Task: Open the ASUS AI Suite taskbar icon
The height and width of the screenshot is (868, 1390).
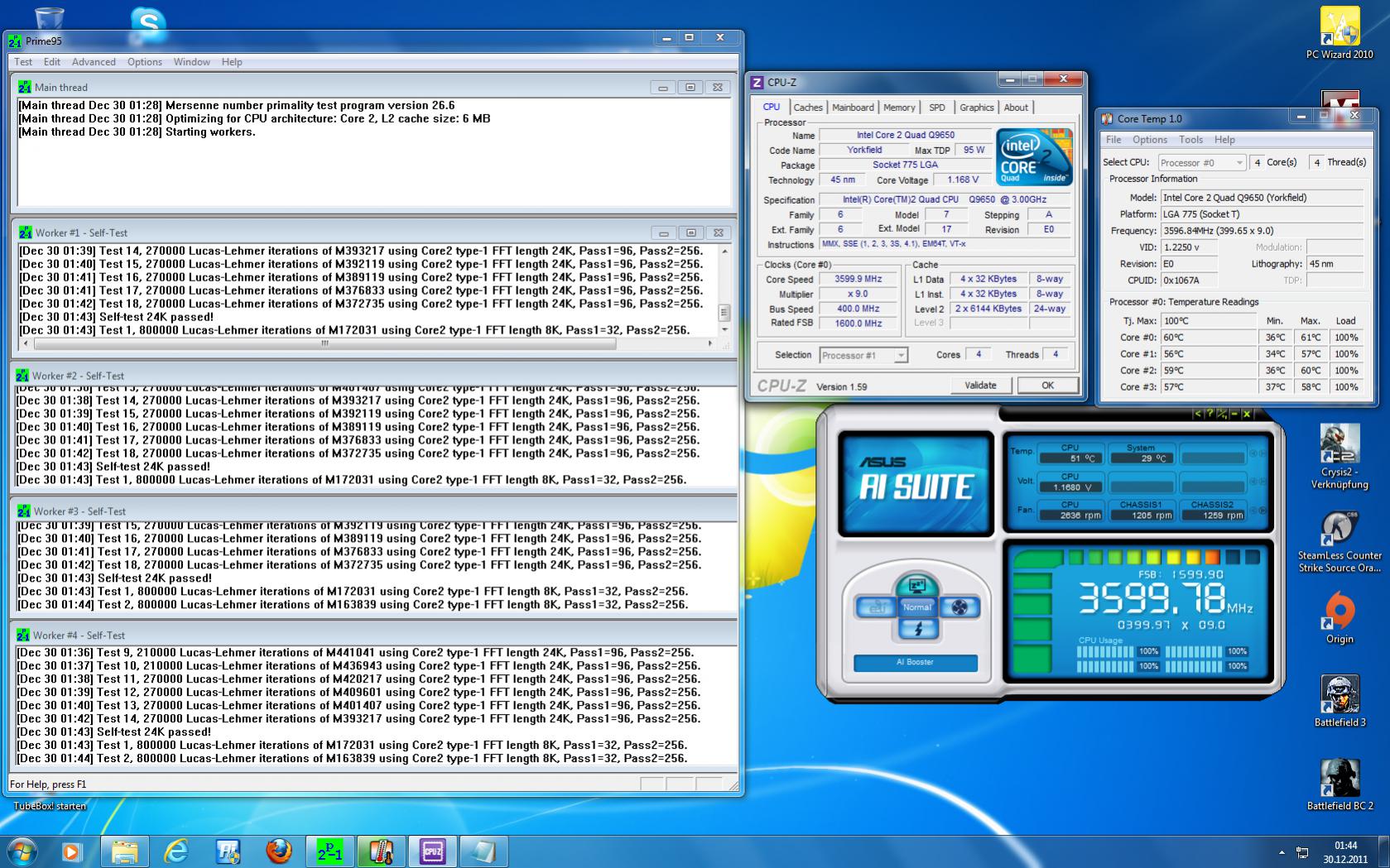Action: [228, 851]
